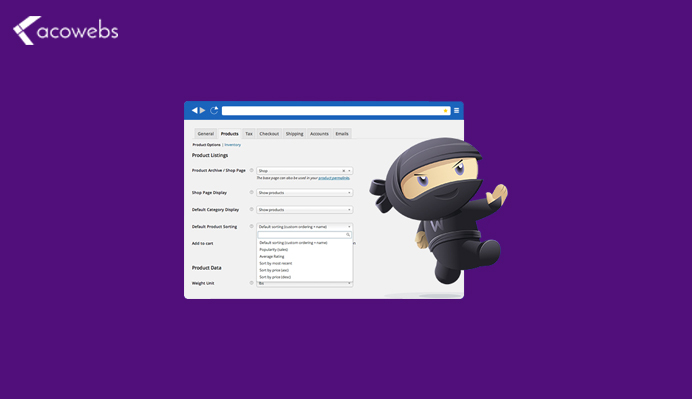Click the Product Data heading
Viewport: 692px width, 399px height.
point(207,268)
